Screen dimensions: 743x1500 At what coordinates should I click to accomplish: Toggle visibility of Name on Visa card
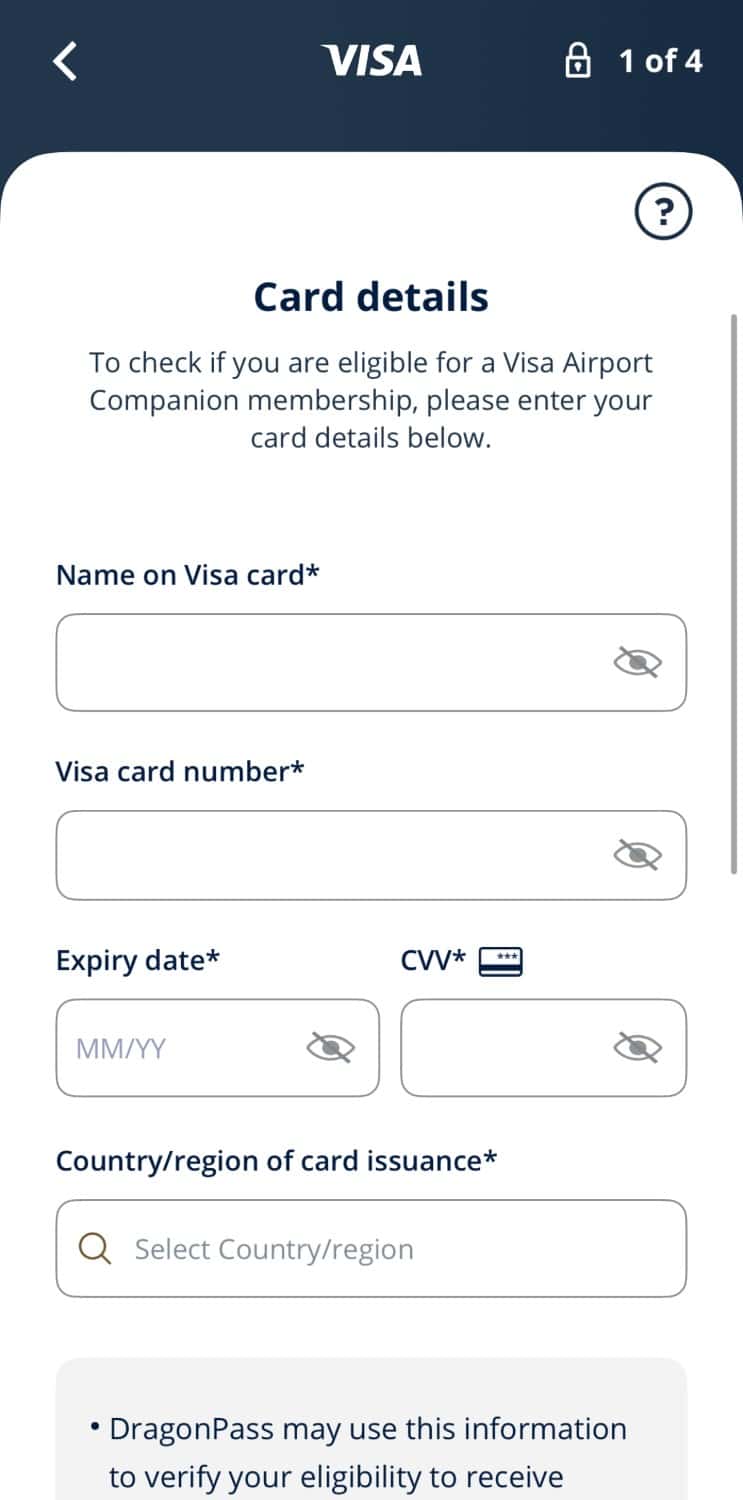637,662
